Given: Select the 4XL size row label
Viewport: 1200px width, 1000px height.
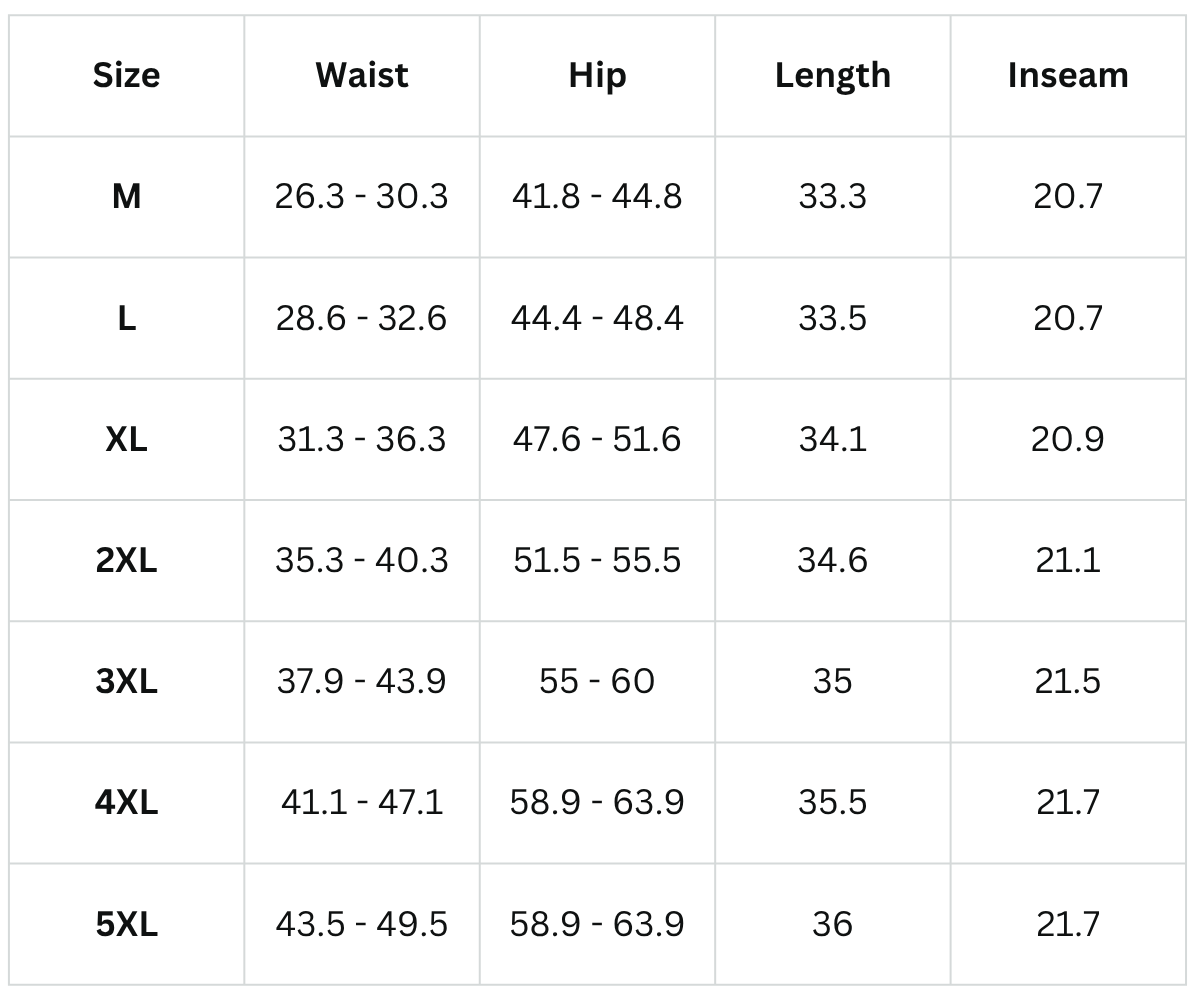Looking at the screenshot, I should pyautogui.click(x=126, y=802).
